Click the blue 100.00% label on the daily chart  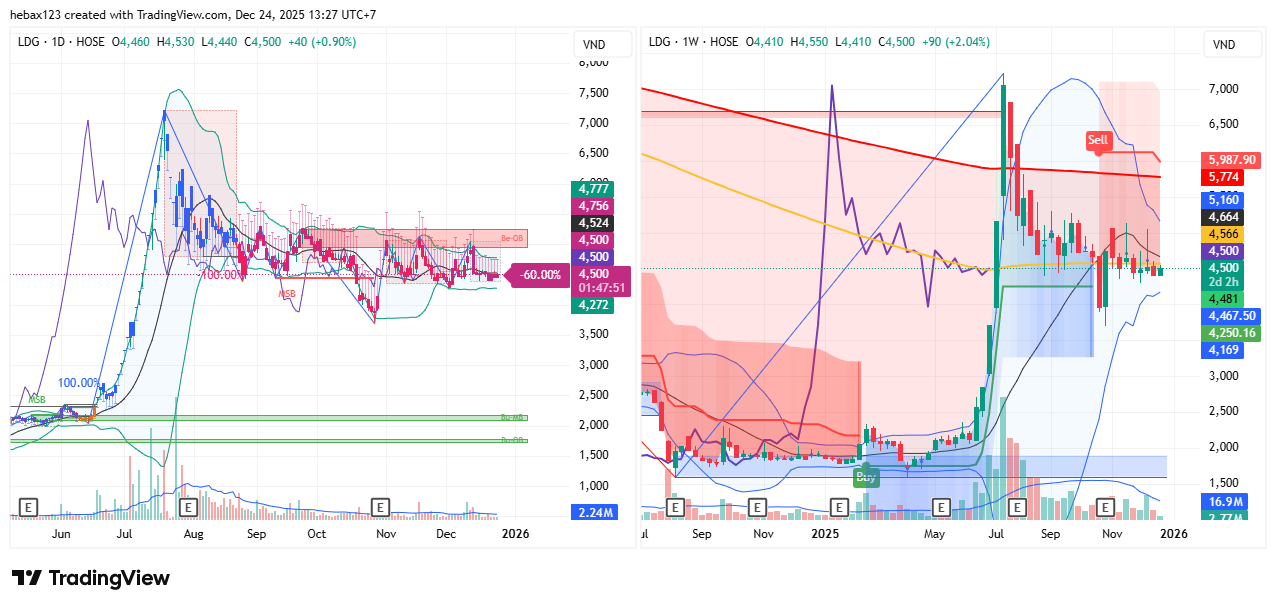tap(79, 383)
